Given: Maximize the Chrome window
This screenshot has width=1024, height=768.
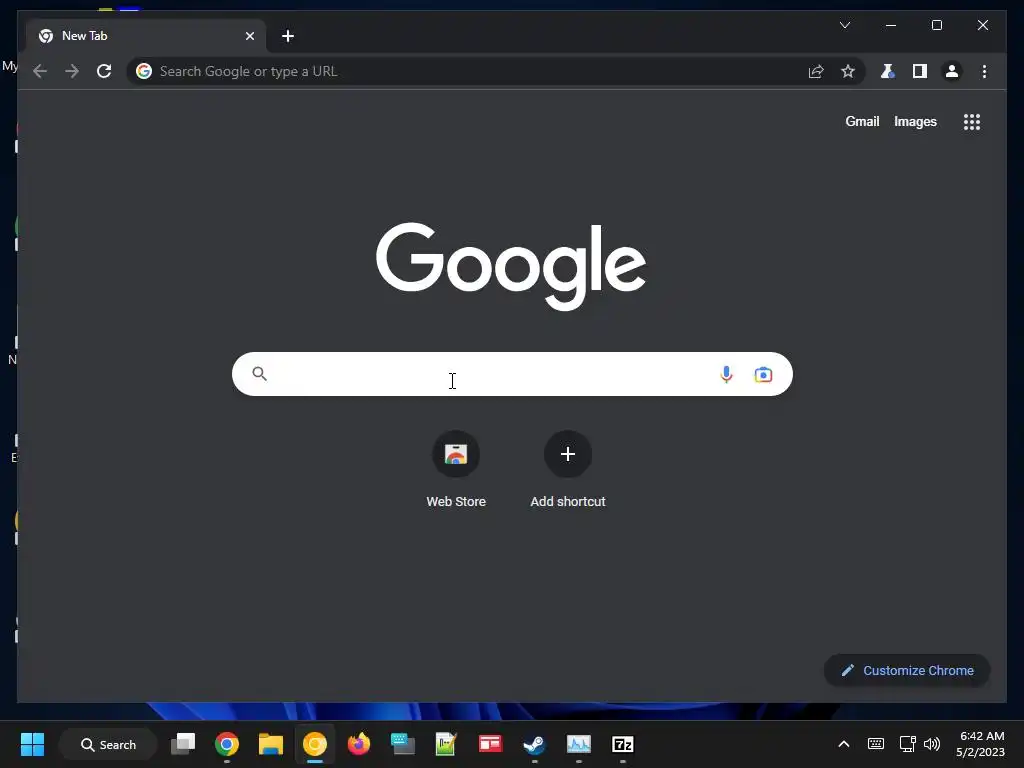Looking at the screenshot, I should (x=936, y=25).
